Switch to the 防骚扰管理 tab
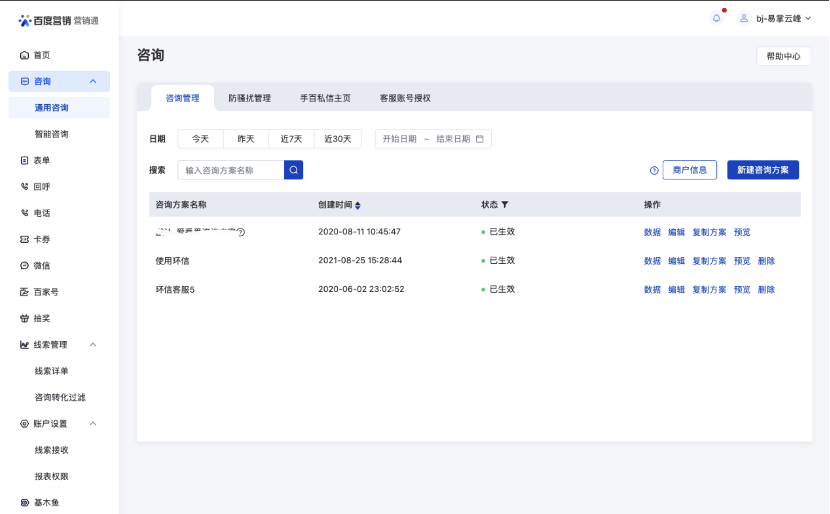Viewport: 830px width, 514px height. coord(249,98)
